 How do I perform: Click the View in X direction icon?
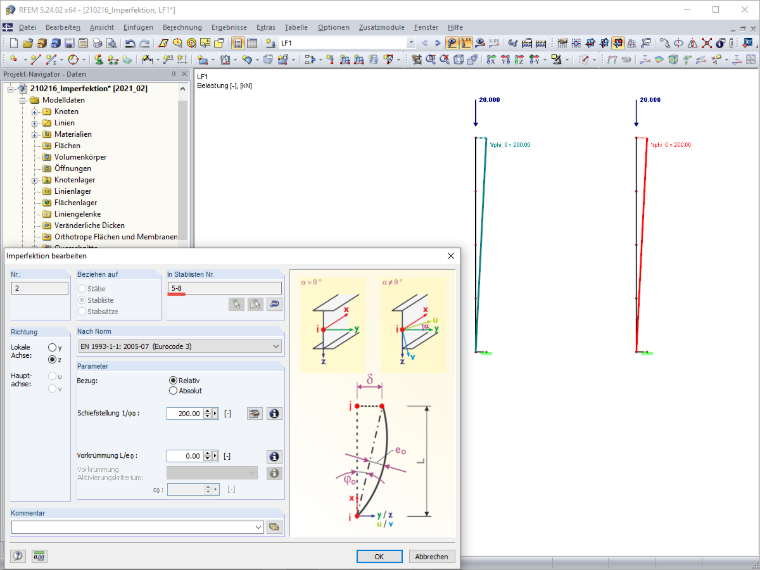[x=491, y=60]
